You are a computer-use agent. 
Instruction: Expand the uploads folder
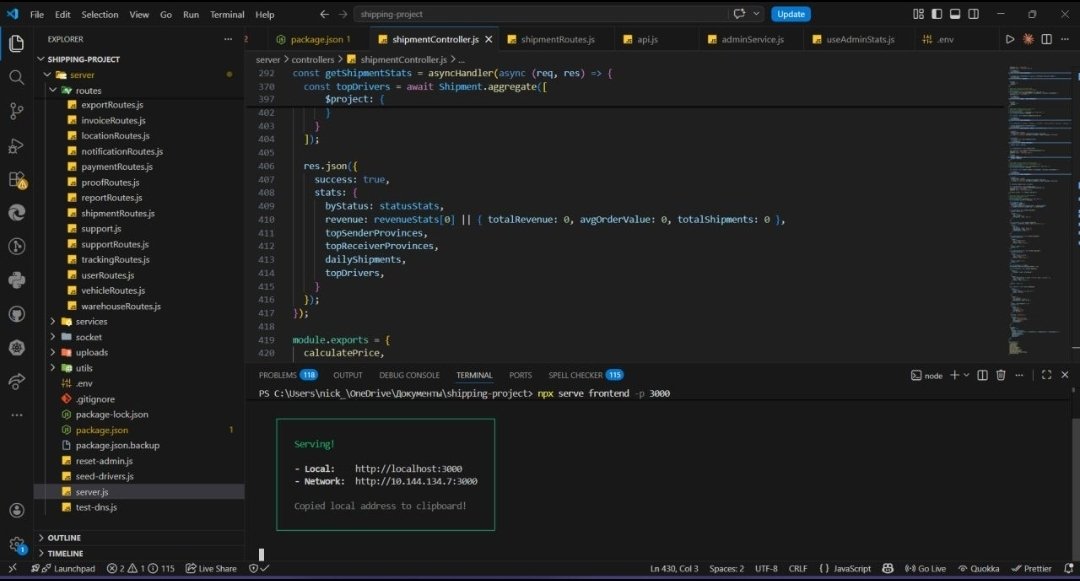point(52,352)
